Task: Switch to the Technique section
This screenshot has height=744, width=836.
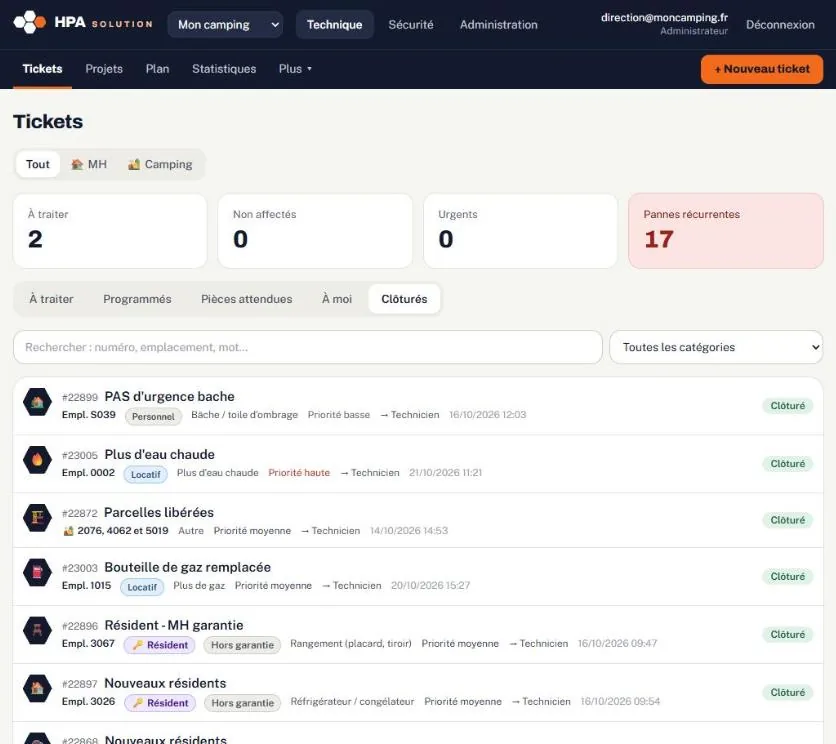Action: [x=334, y=25]
